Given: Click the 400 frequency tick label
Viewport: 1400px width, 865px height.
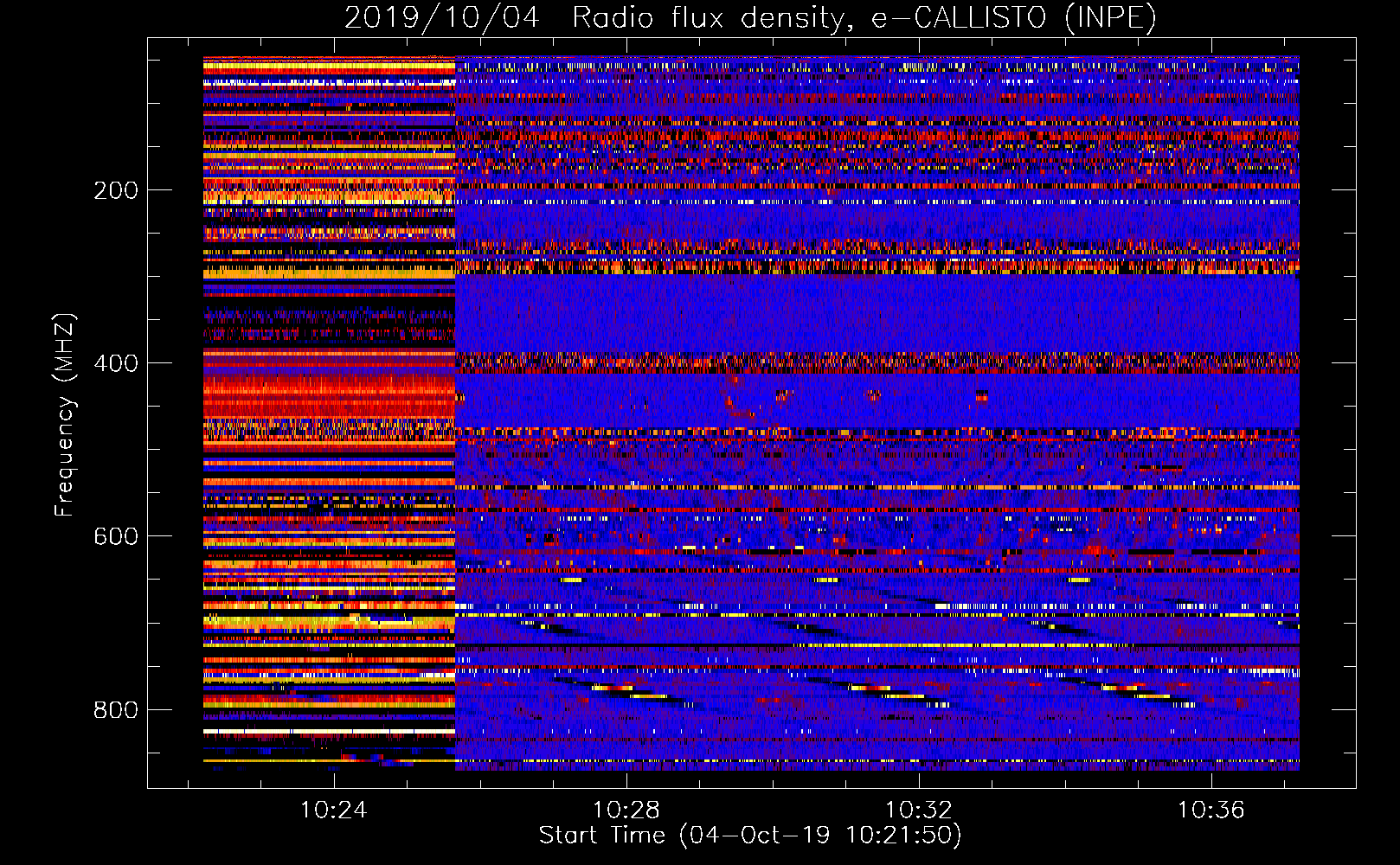Looking at the screenshot, I should [x=116, y=363].
